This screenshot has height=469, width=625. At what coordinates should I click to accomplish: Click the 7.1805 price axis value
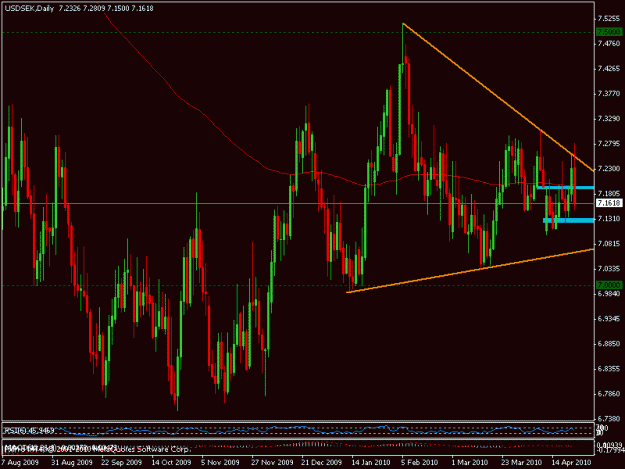[609, 194]
